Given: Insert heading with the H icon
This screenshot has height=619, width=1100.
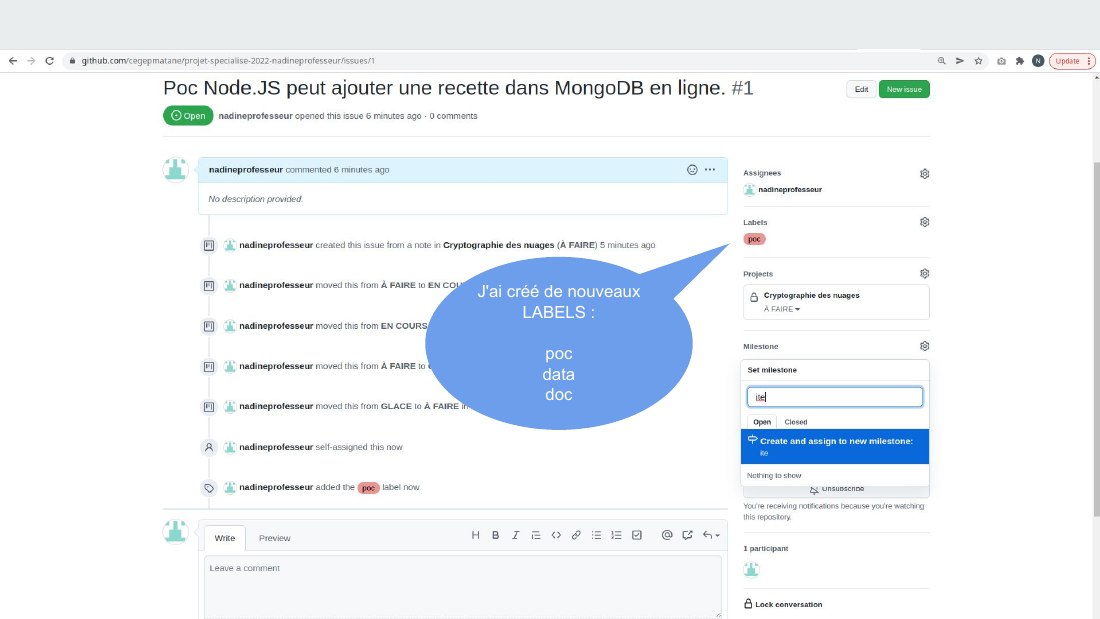Looking at the screenshot, I should 475,535.
